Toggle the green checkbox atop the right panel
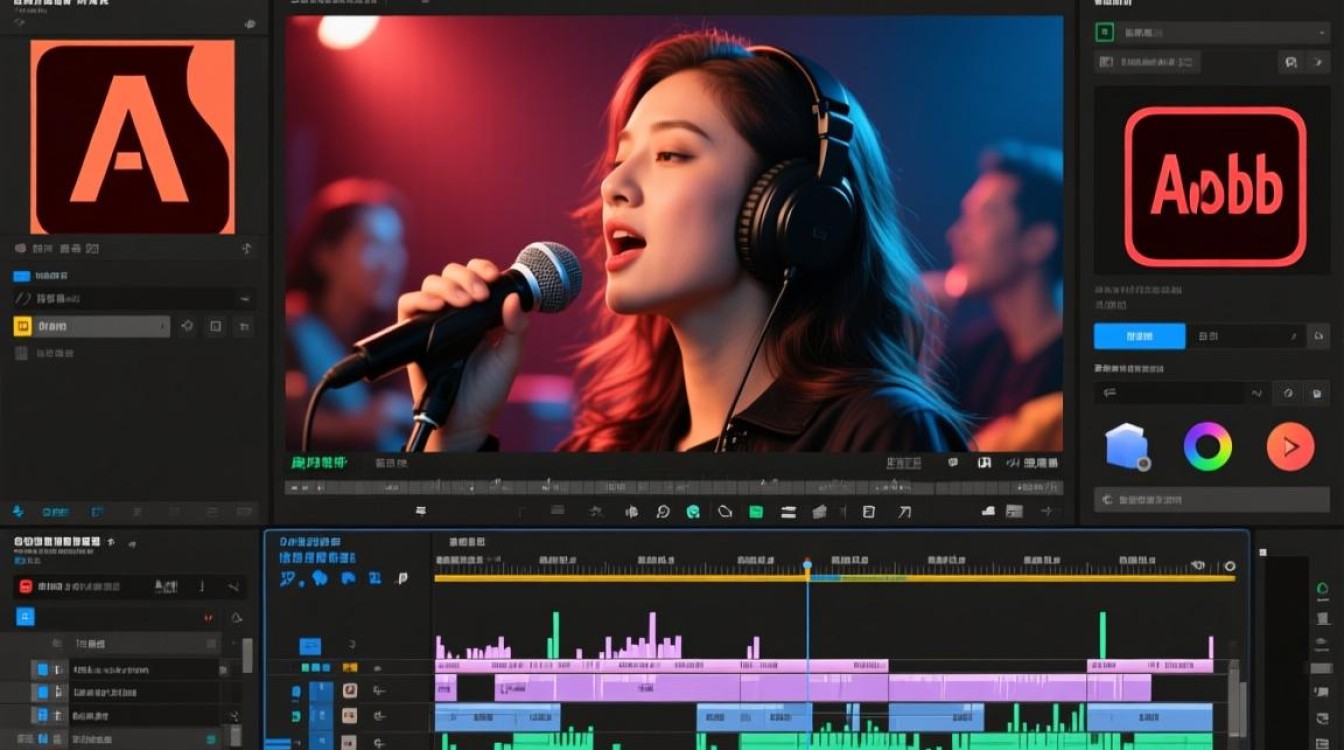Screen dimensions: 1344x750 tap(1105, 32)
